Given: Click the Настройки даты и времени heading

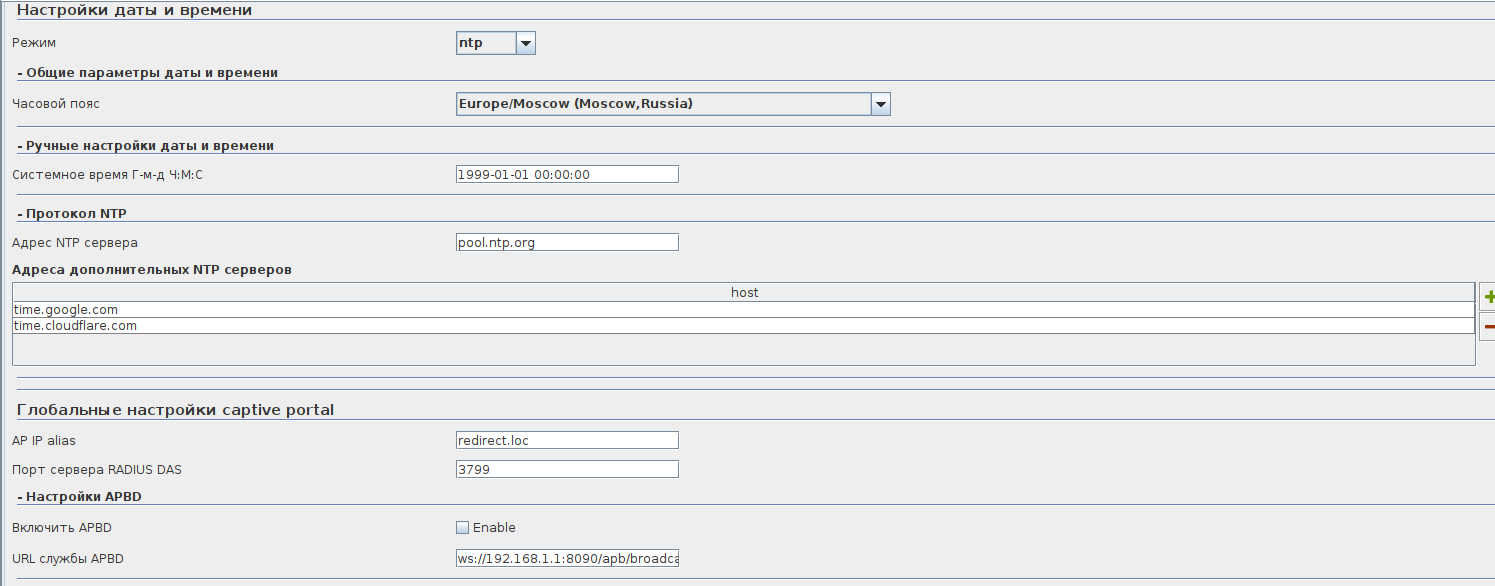Looking at the screenshot, I should point(135,11).
